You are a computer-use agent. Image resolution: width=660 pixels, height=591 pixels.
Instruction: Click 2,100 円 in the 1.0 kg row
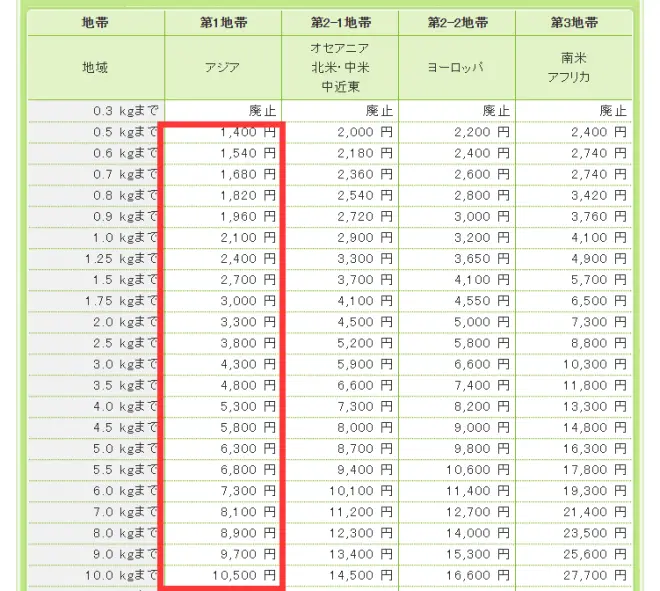(x=248, y=238)
